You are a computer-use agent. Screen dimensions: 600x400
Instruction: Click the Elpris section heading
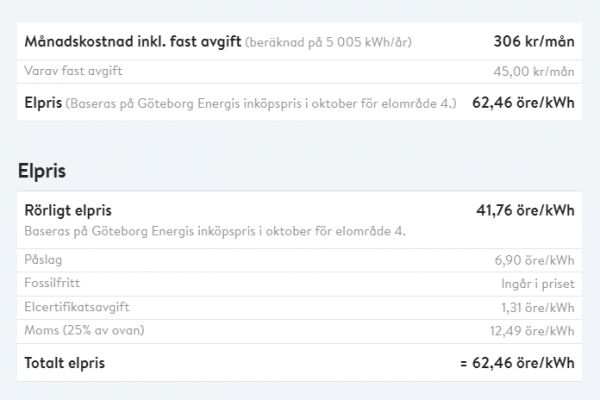[42, 171]
